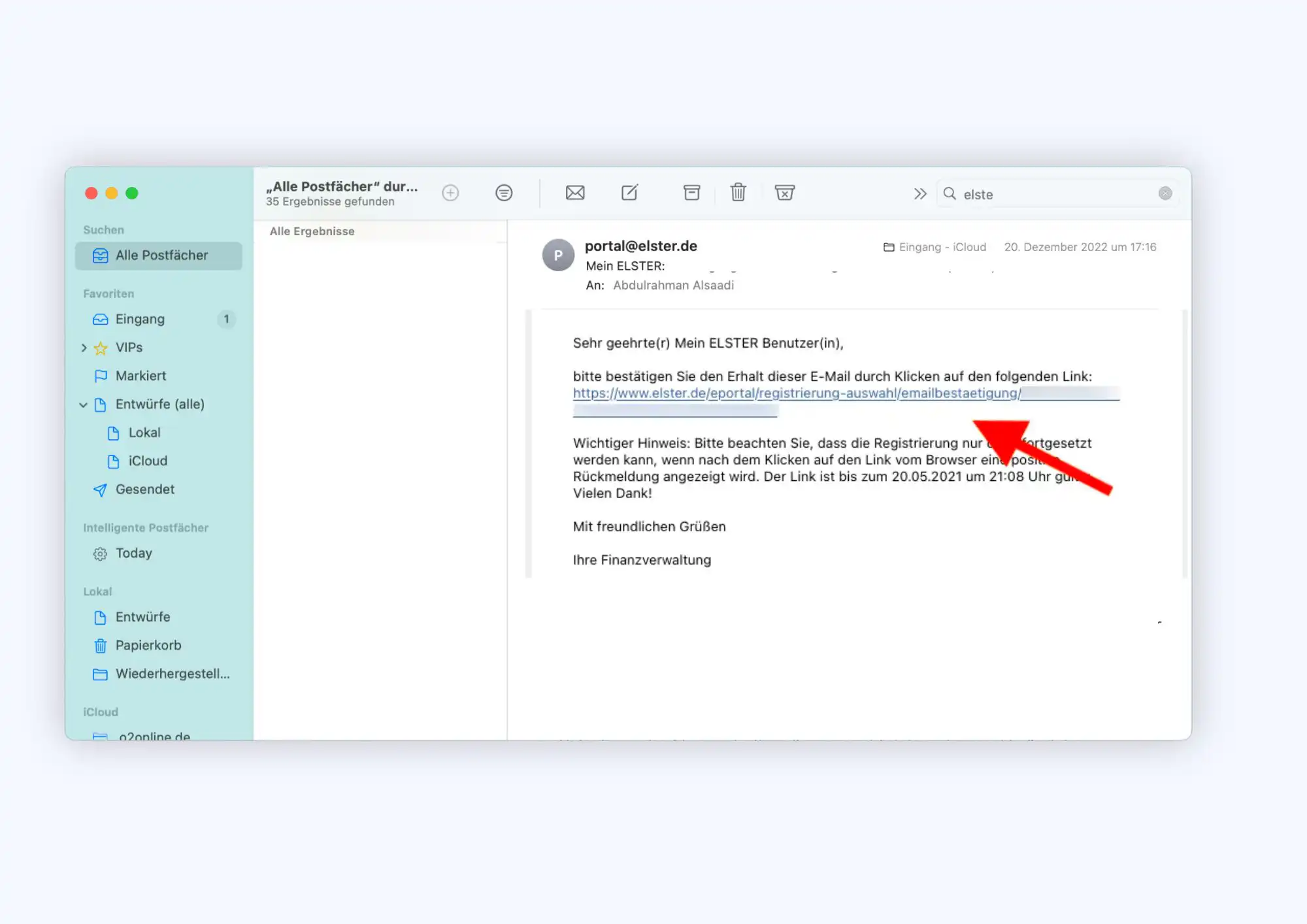Open the Eingang mailbox
Viewport: 1307px width, 924px height.
tap(140, 319)
